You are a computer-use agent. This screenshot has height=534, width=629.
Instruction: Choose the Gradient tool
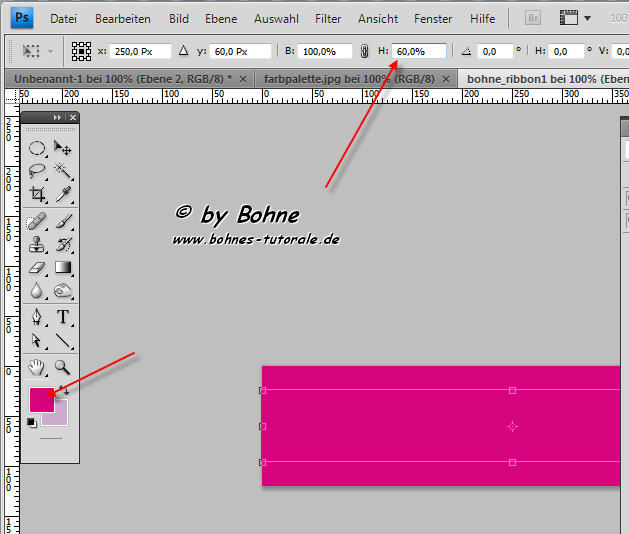(x=62, y=268)
